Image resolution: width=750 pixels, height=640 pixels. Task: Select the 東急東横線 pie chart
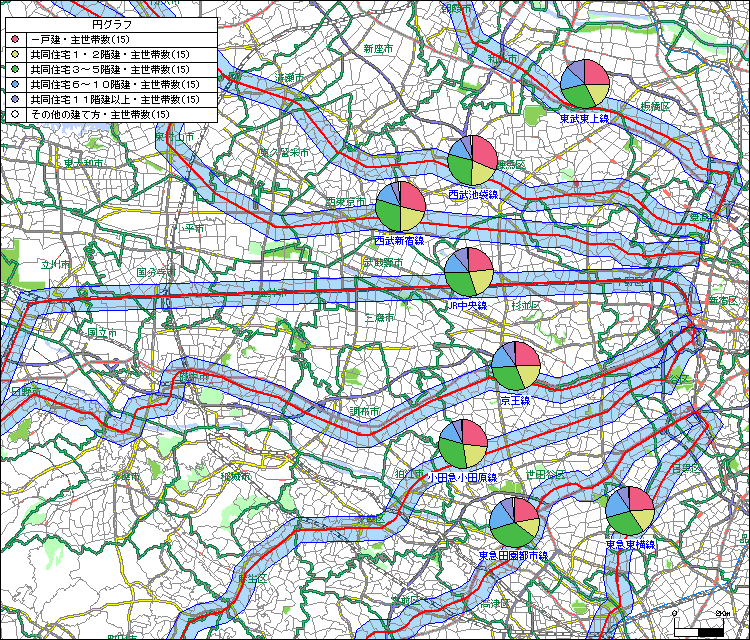click(x=630, y=511)
